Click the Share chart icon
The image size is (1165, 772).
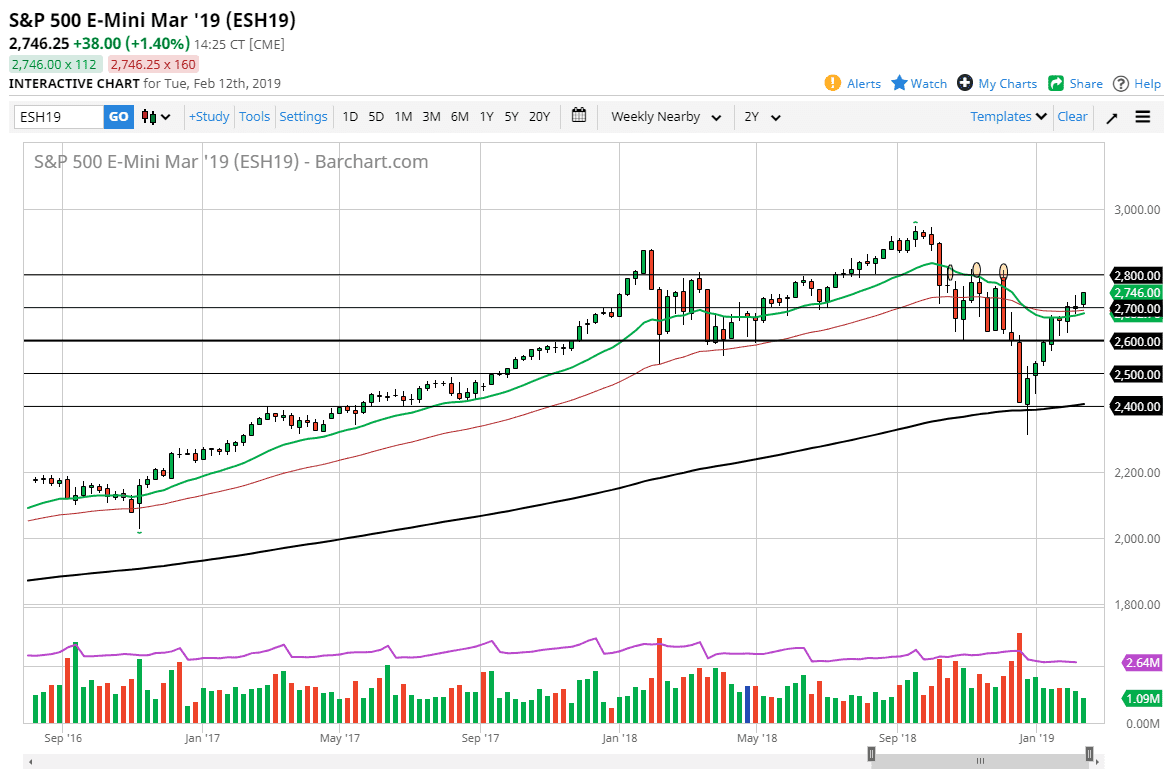pyautogui.click(x=1056, y=83)
